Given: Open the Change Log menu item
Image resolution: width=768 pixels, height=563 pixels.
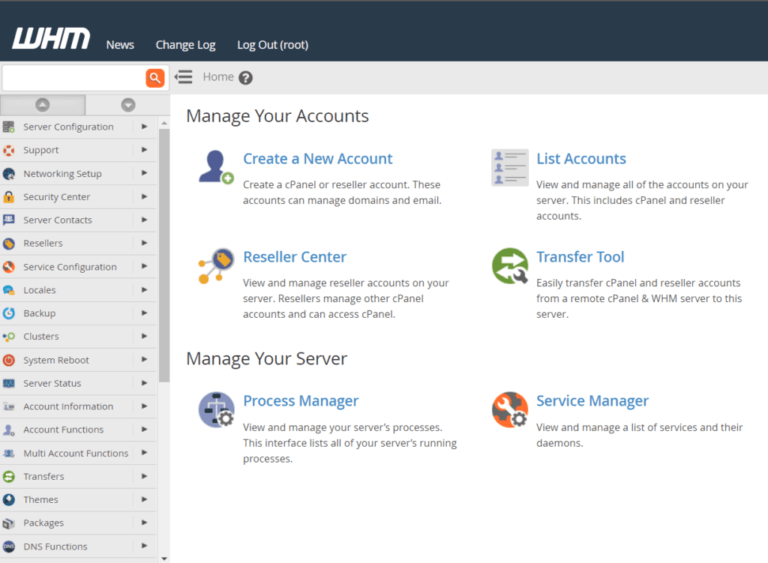Looking at the screenshot, I should coord(185,45).
